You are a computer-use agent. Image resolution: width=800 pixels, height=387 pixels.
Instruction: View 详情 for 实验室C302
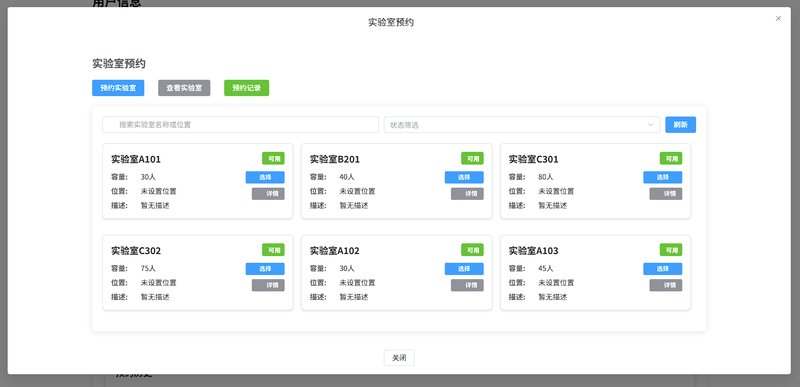point(268,285)
